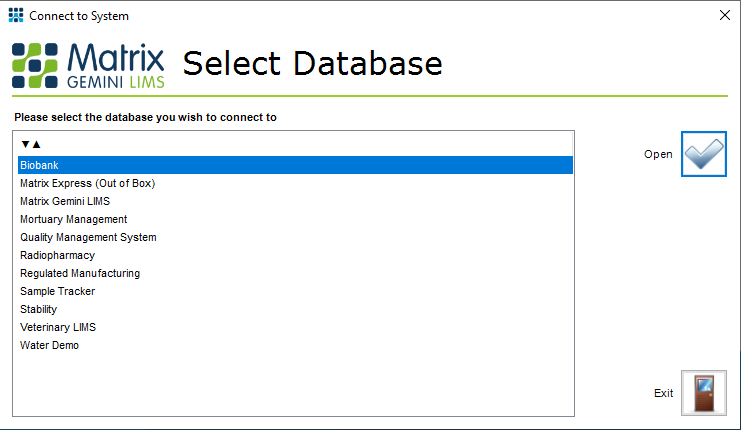Click the Exit text label
Viewport: 741px width, 430px height.
point(663,393)
